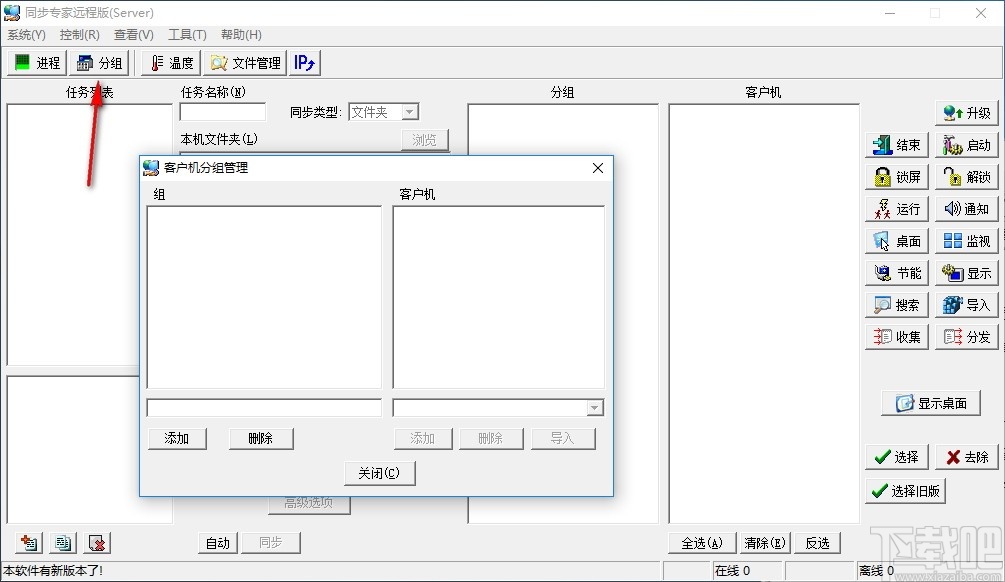The height and width of the screenshot is (582, 1005).
Task: Click the 分发 distribute icon
Action: coord(965,336)
